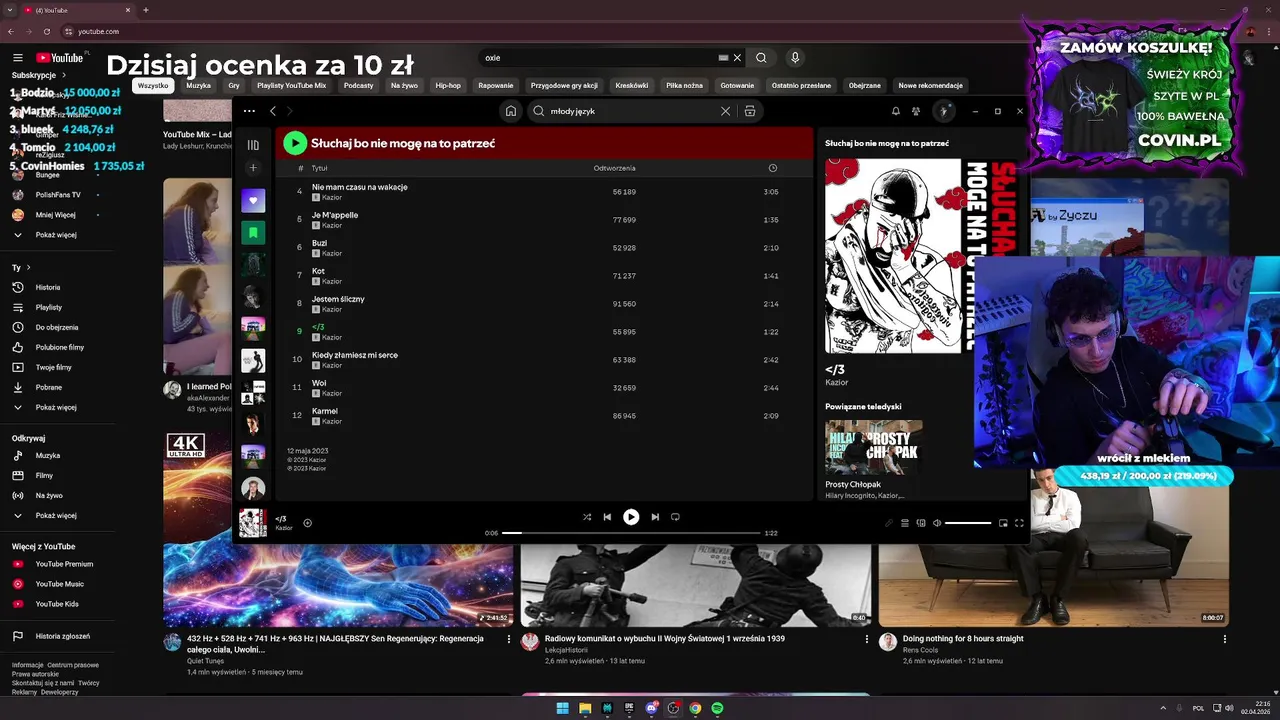Enter Spotify full screen mode
The width and height of the screenshot is (1280, 720).
pyautogui.click(x=1019, y=523)
